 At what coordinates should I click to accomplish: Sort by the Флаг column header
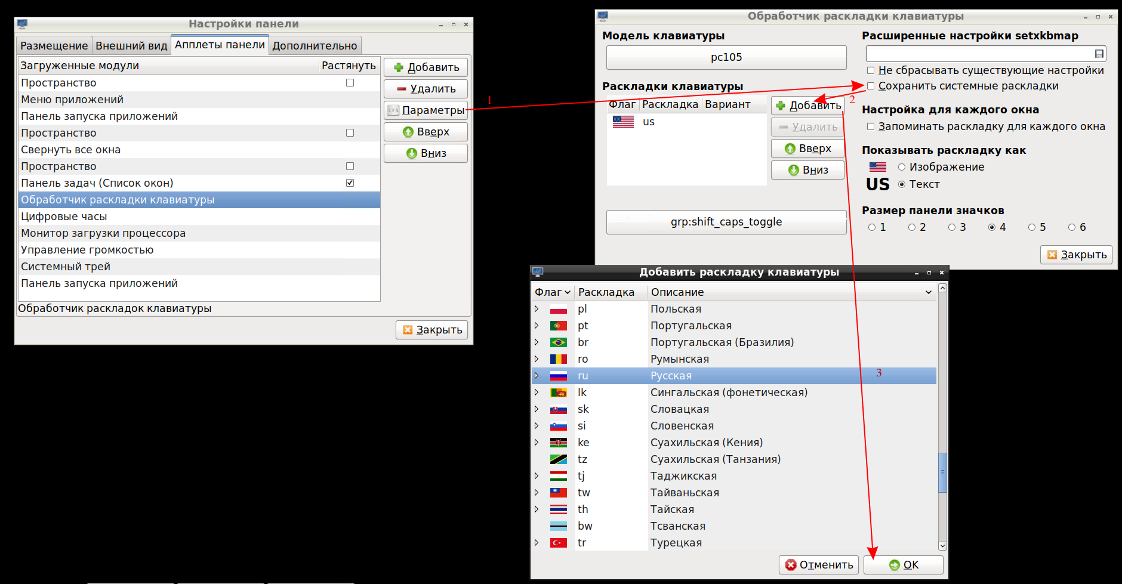point(552,292)
